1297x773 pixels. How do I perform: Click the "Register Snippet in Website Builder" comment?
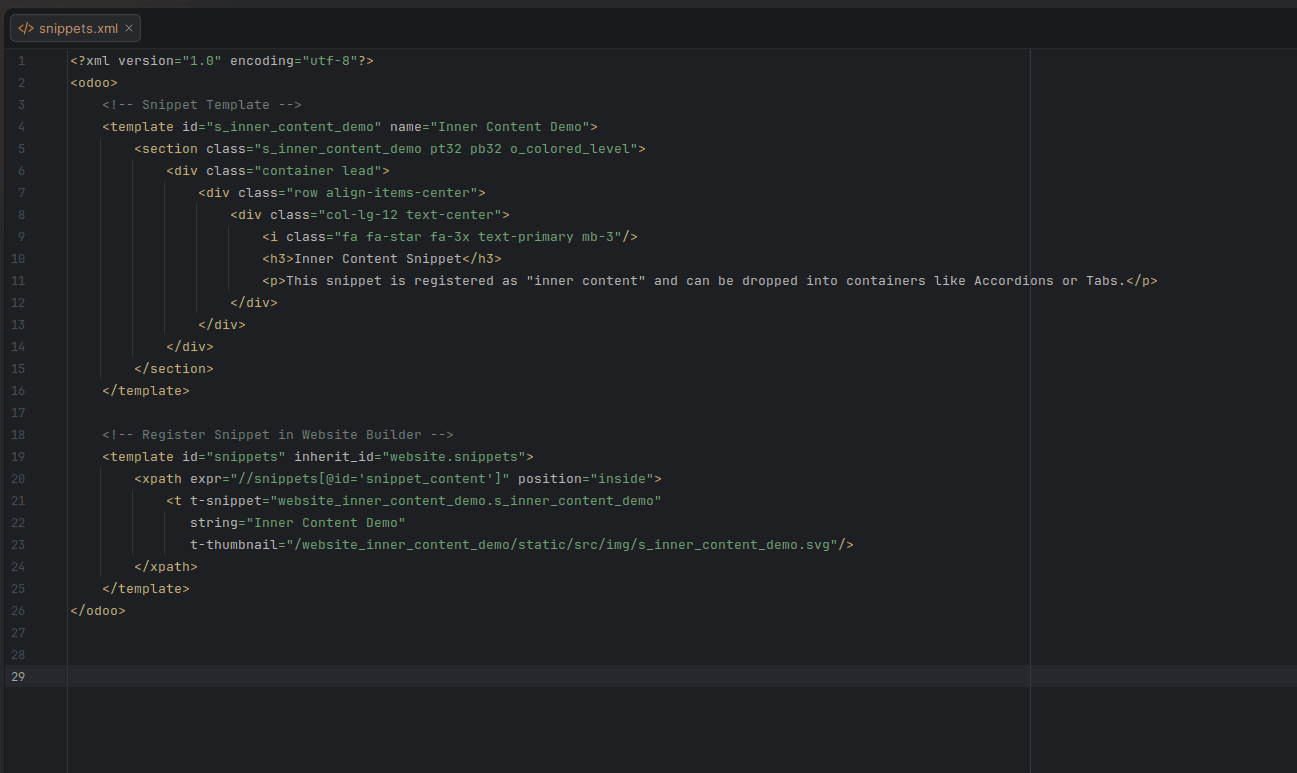click(278, 435)
